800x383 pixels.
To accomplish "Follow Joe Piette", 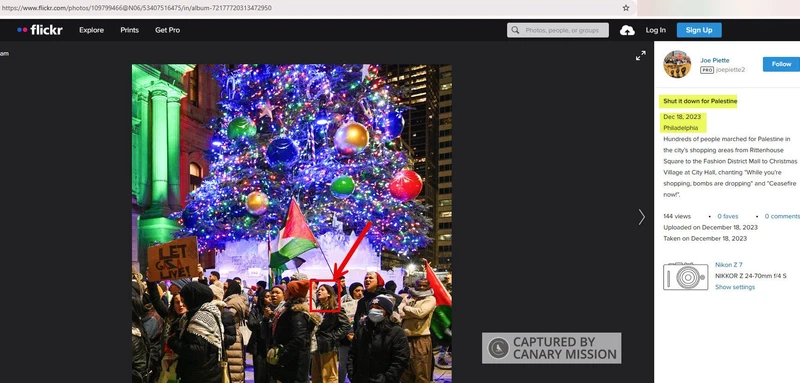I will tap(781, 64).
